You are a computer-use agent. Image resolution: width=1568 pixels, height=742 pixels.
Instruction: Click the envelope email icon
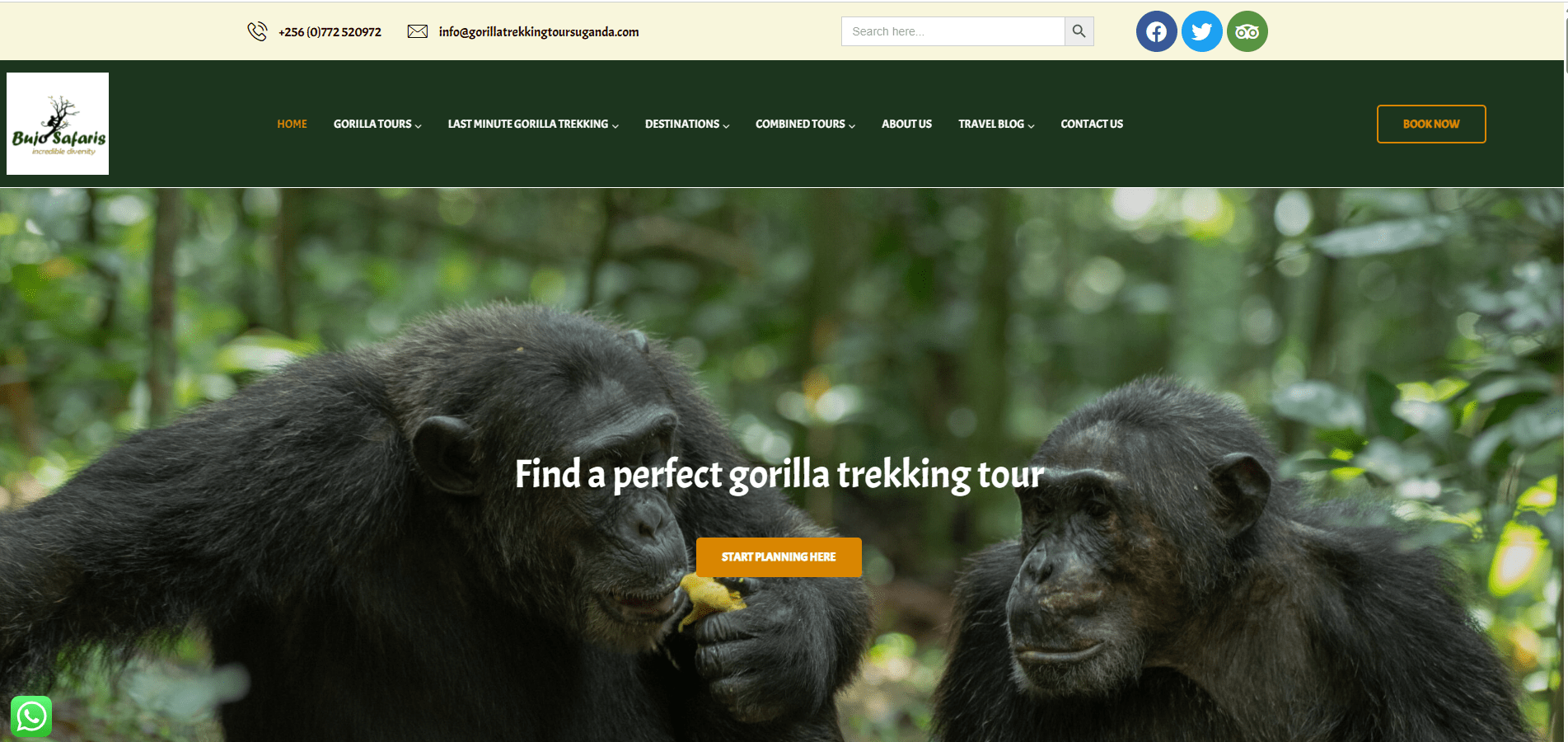(418, 31)
